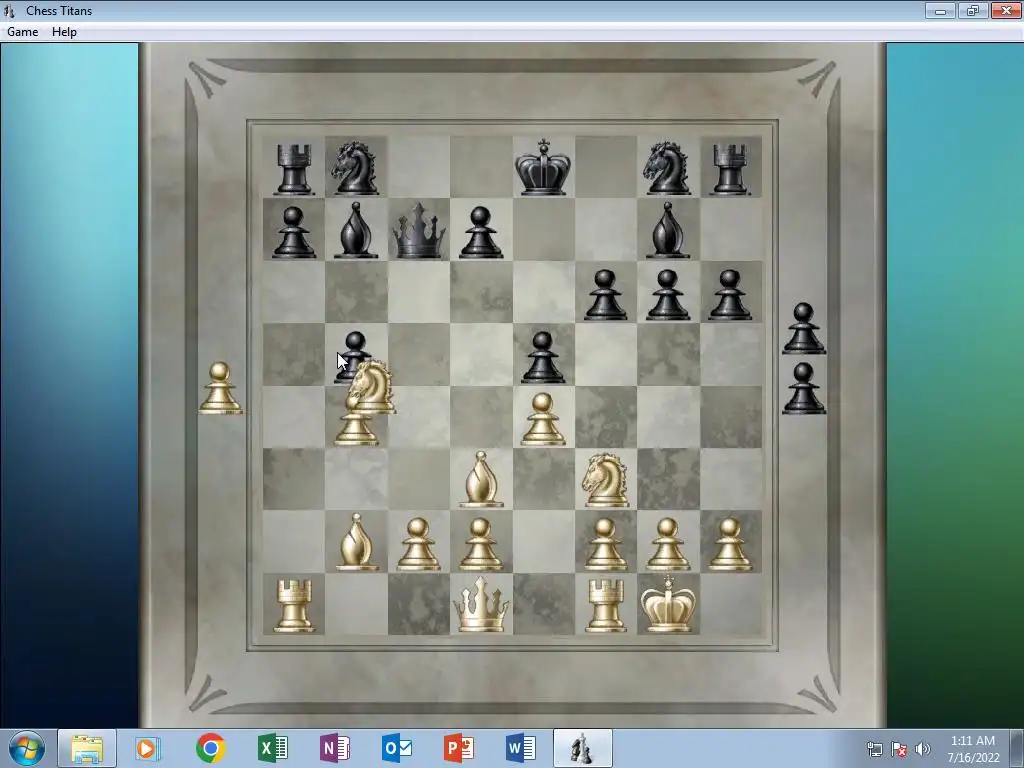Open the Action Center flag icon
Image resolution: width=1024 pixels, height=768 pixels.
click(899, 749)
